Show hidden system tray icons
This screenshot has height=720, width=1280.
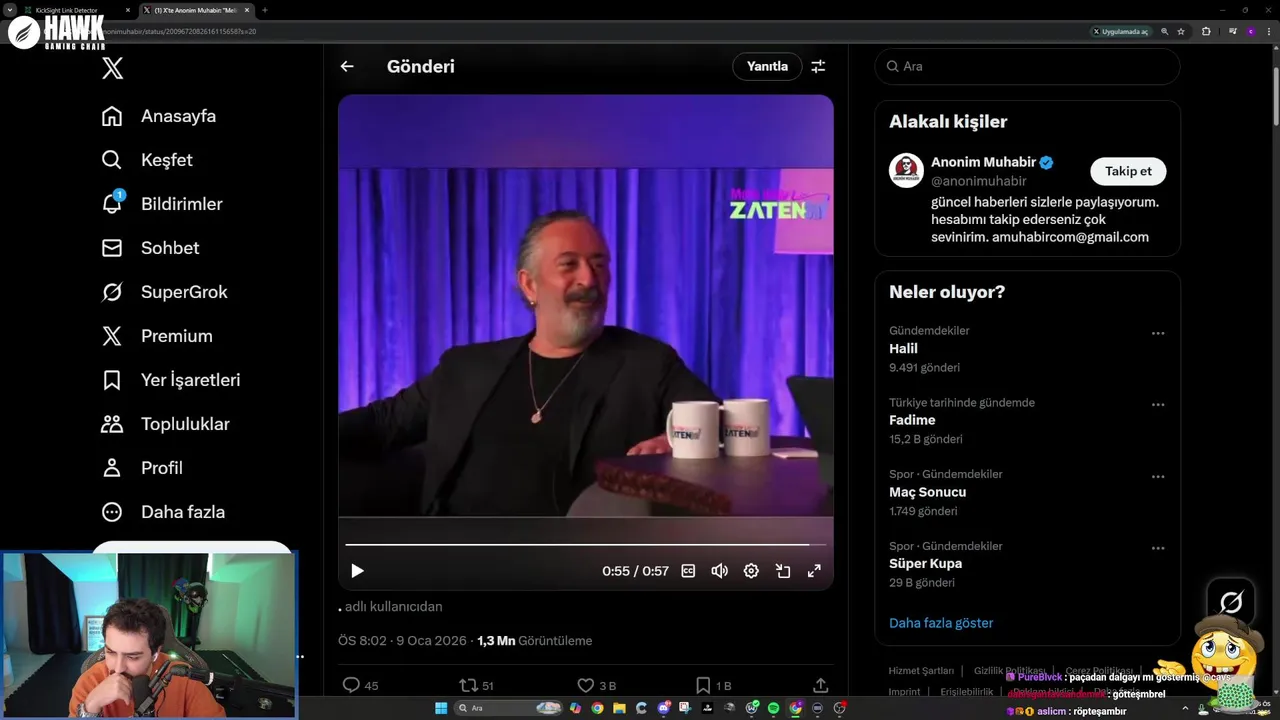tap(1185, 708)
